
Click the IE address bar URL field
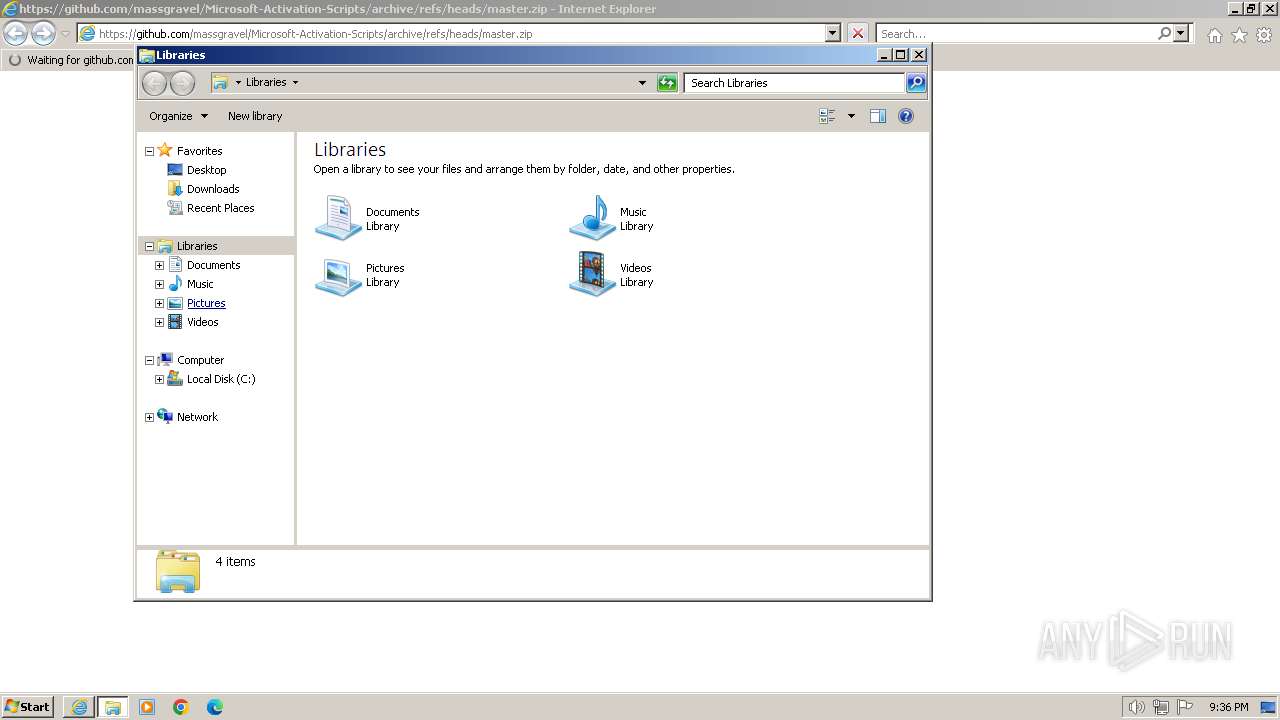click(x=459, y=34)
